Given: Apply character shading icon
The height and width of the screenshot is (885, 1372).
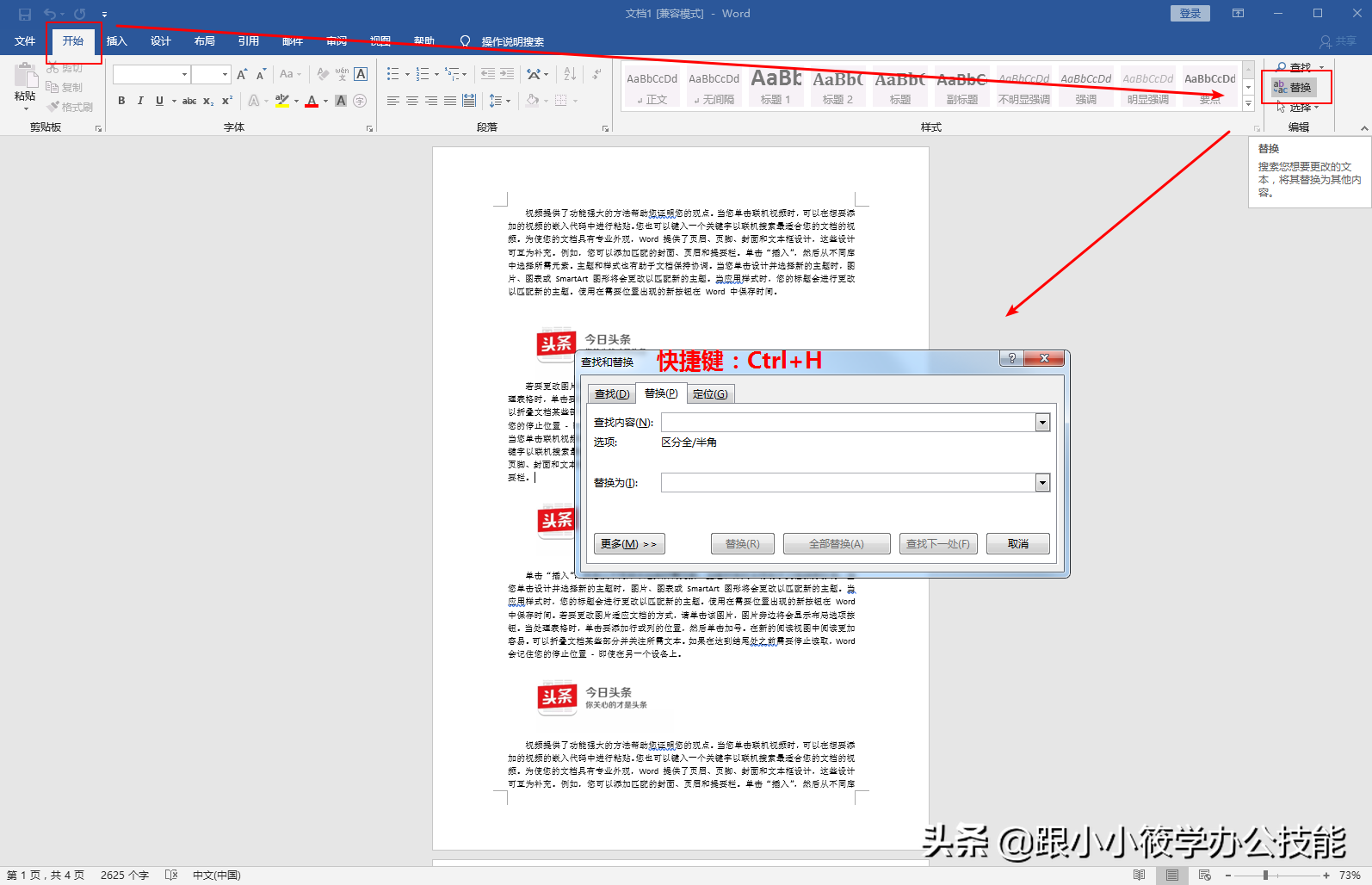Looking at the screenshot, I should [341, 101].
